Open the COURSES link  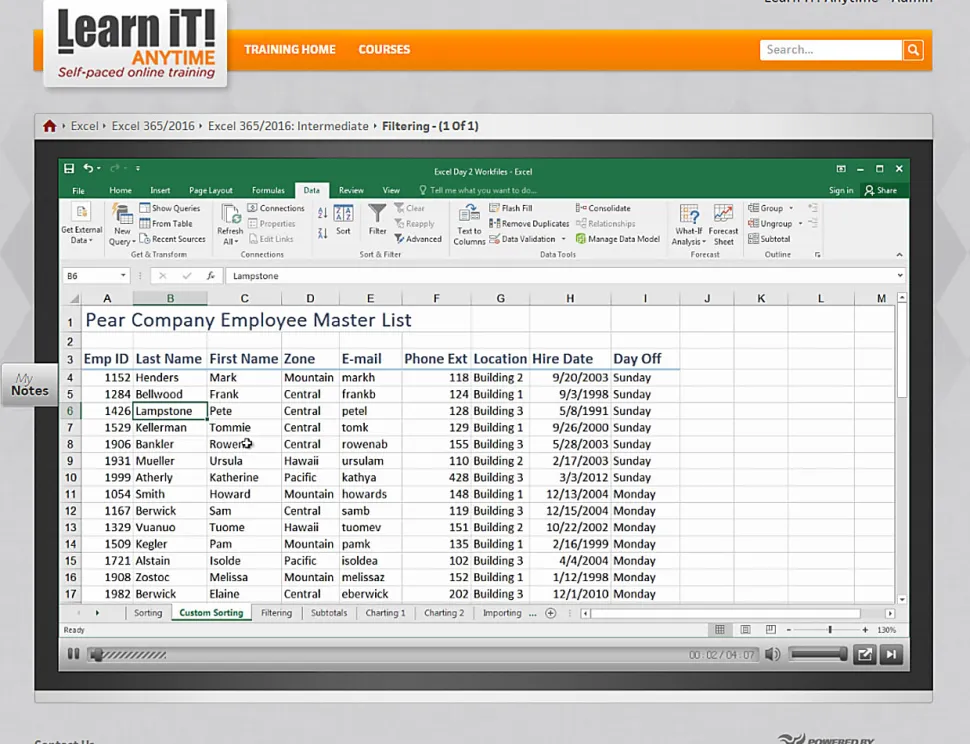[384, 49]
